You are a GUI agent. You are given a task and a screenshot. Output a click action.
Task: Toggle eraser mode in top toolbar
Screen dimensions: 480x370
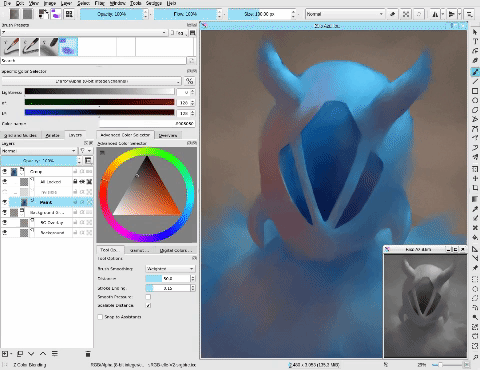tap(393, 14)
